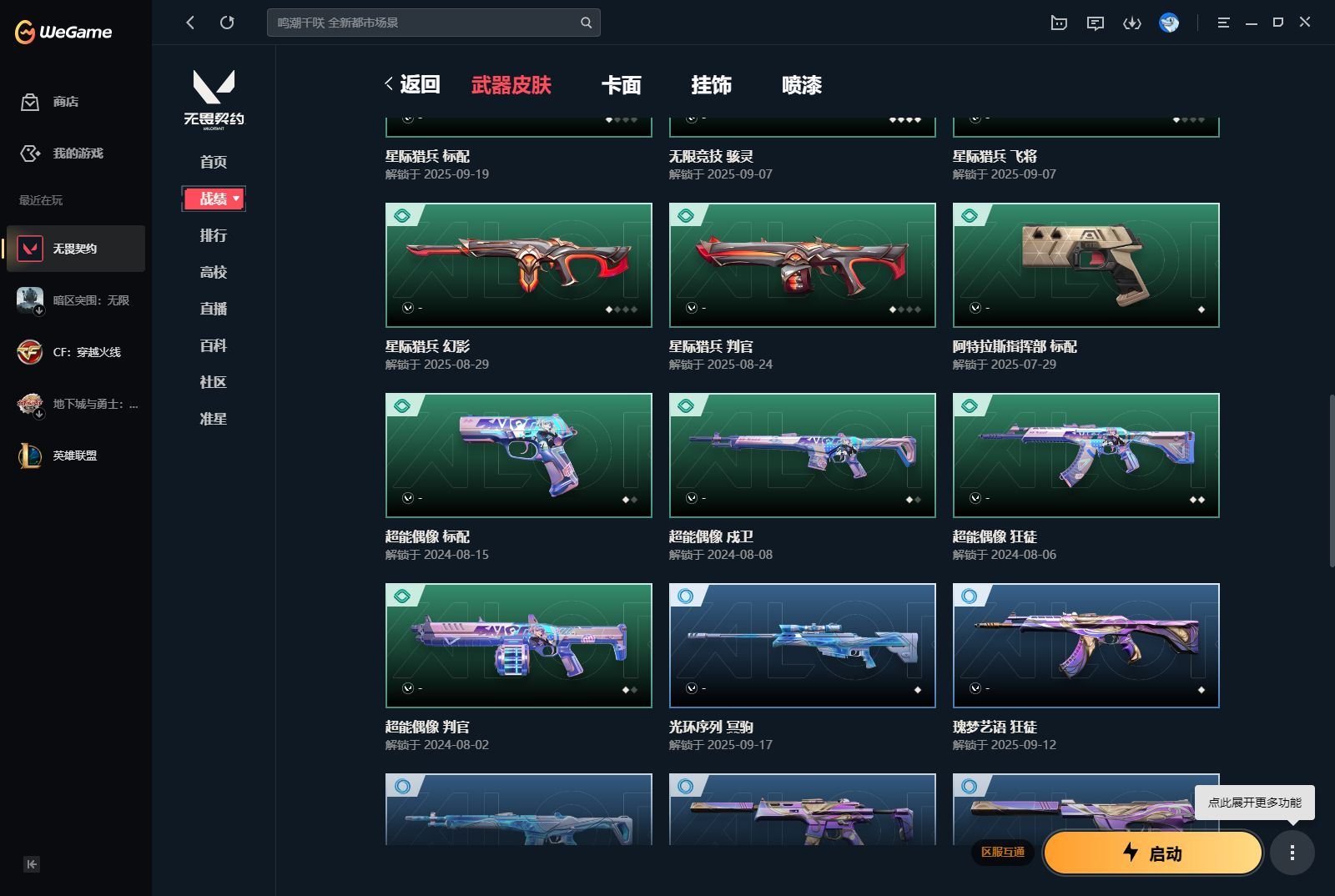Click the download manager icon in the title bar
Screen dimensions: 1335x896
(x=1132, y=23)
